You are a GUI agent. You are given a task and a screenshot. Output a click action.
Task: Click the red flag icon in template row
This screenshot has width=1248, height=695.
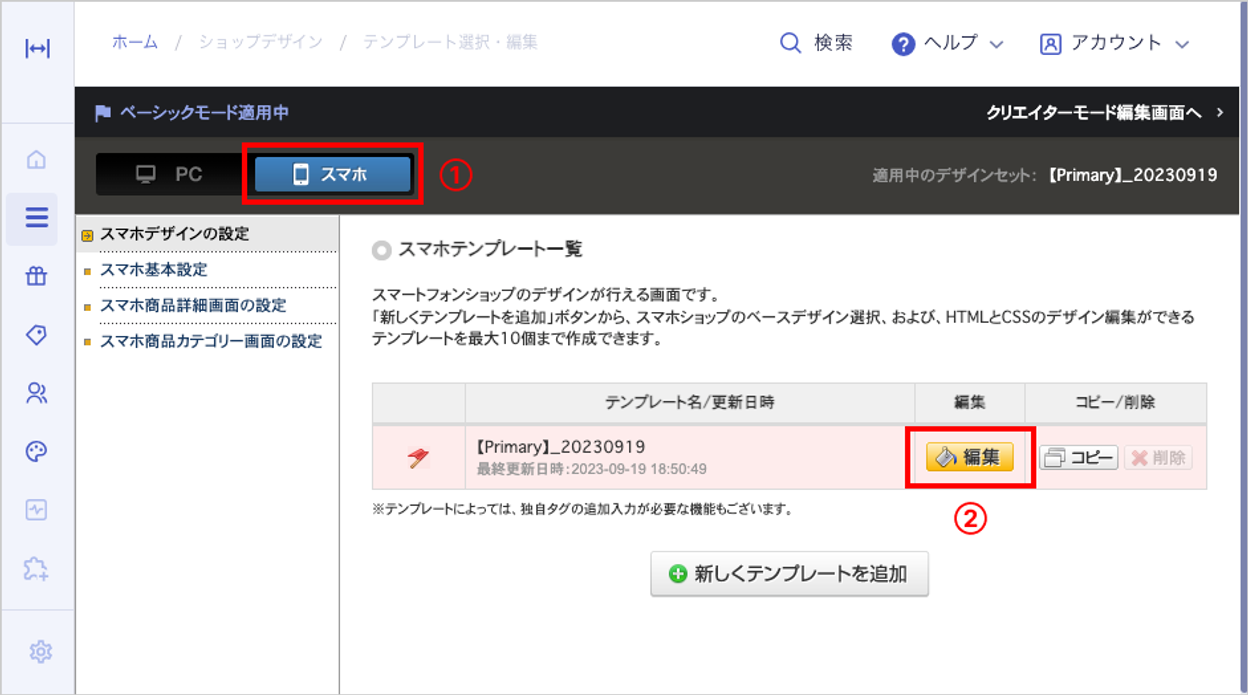pyautogui.click(x=418, y=458)
